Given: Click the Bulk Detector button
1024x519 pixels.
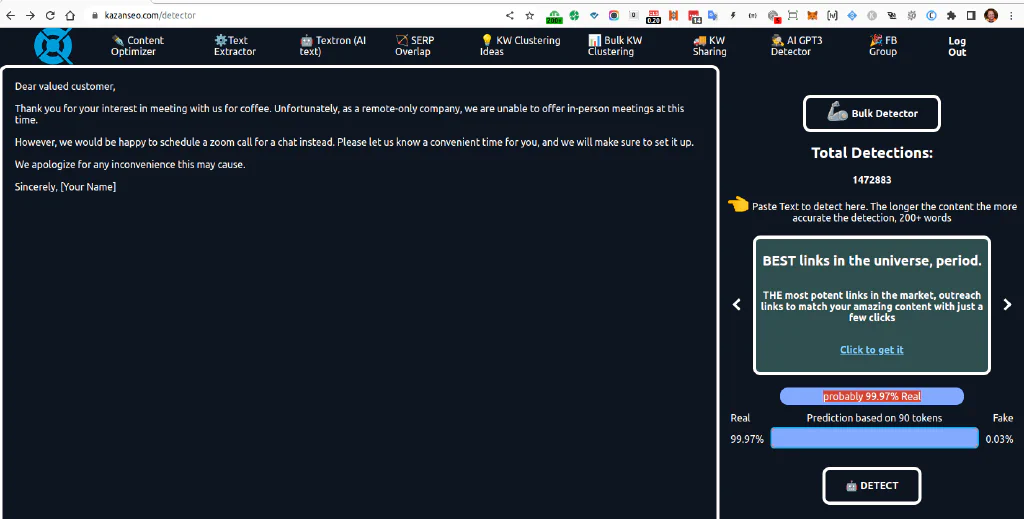Looking at the screenshot, I should point(871,114).
